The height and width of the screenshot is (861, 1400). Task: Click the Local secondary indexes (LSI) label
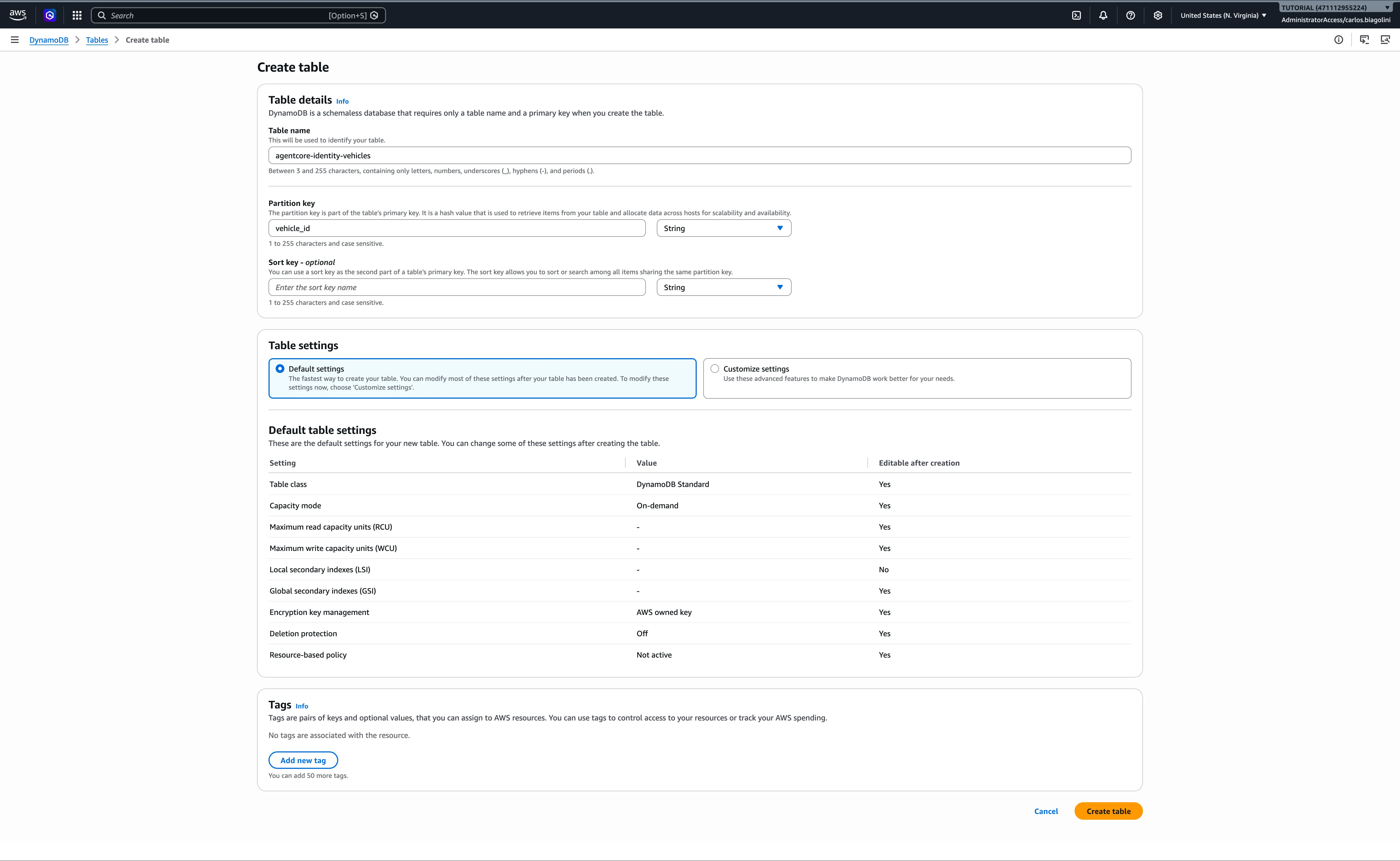coord(319,570)
